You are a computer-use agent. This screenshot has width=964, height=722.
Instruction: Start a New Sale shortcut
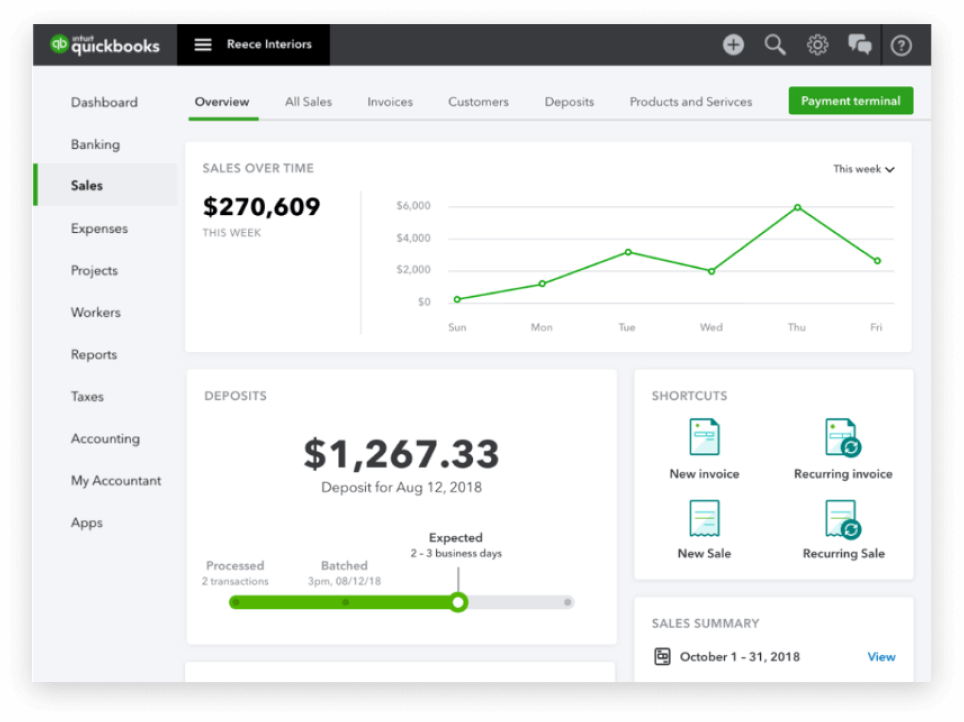(704, 529)
